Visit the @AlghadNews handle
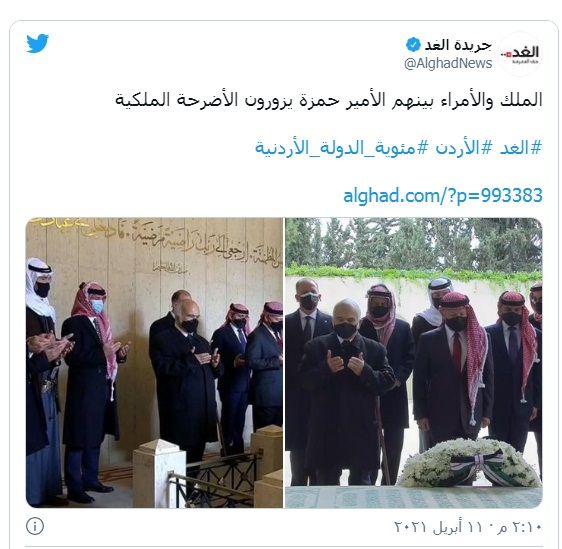The image size is (562, 549). pyautogui.click(x=448, y=63)
